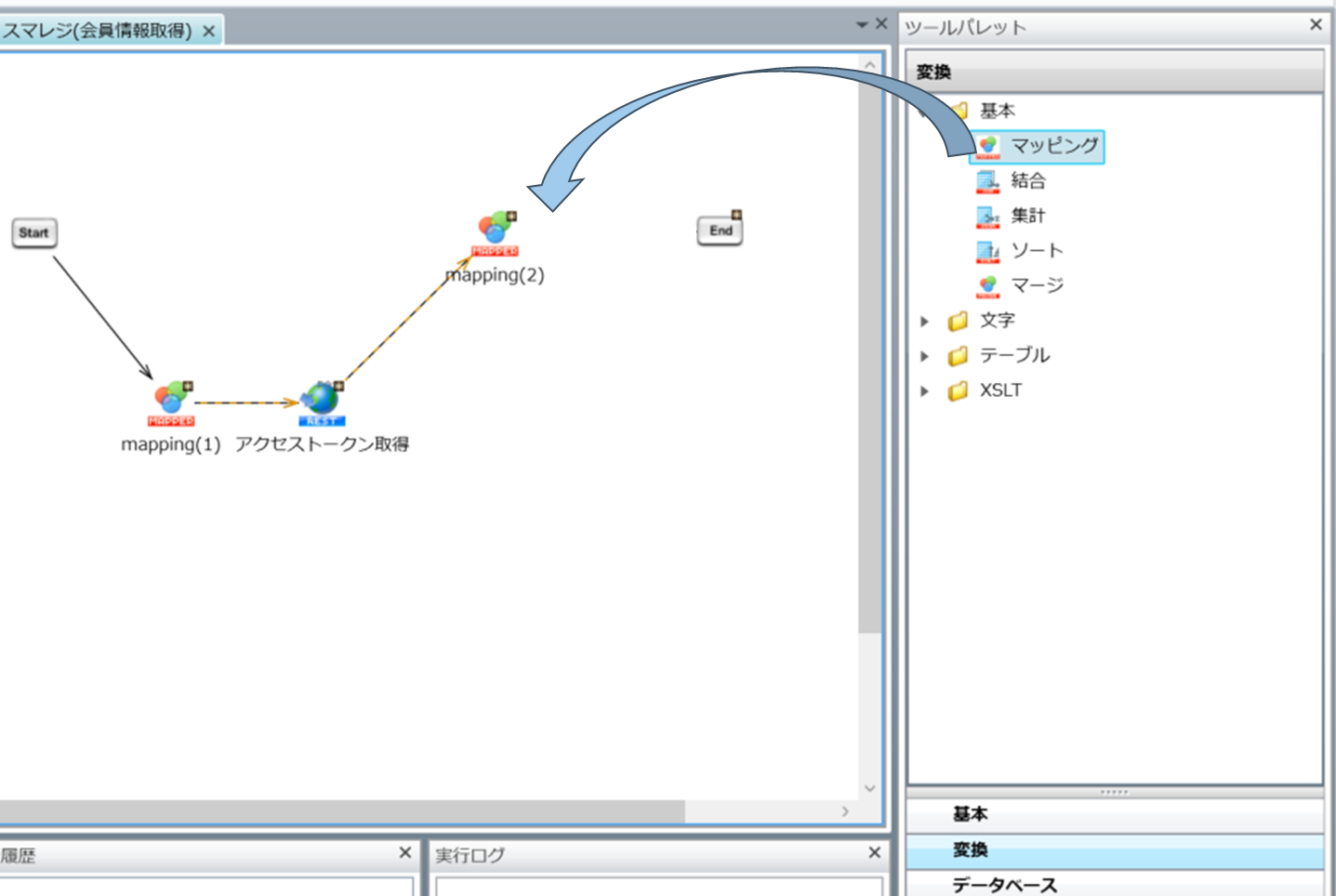Select the アクセストークン取得 REST globe icon
This screenshot has height=896, width=1336.
pyautogui.click(x=322, y=402)
